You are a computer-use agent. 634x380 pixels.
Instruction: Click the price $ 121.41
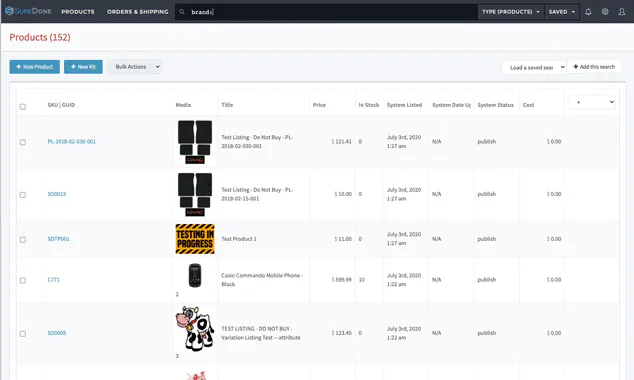(342, 141)
